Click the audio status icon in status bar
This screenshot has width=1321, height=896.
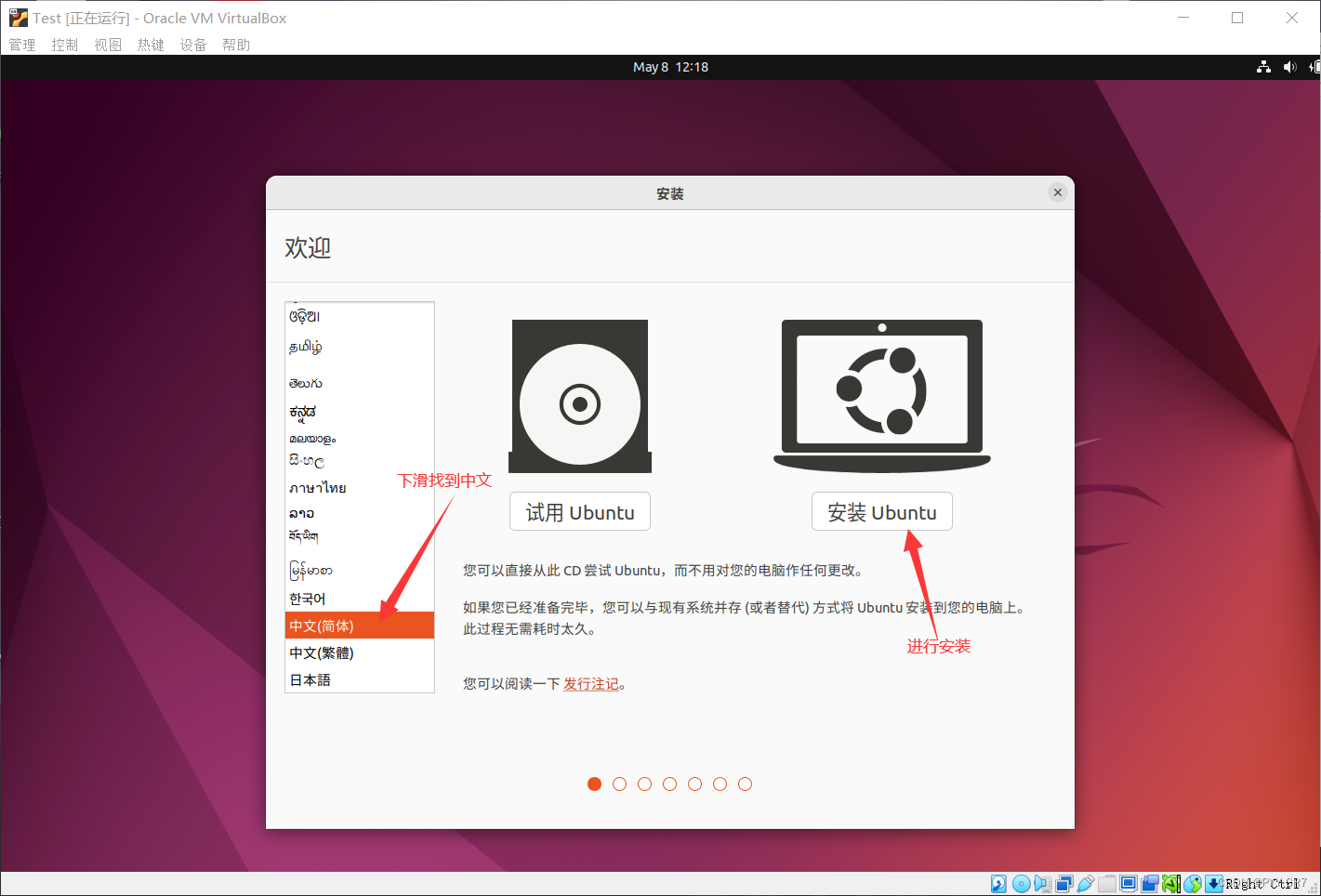1042,883
